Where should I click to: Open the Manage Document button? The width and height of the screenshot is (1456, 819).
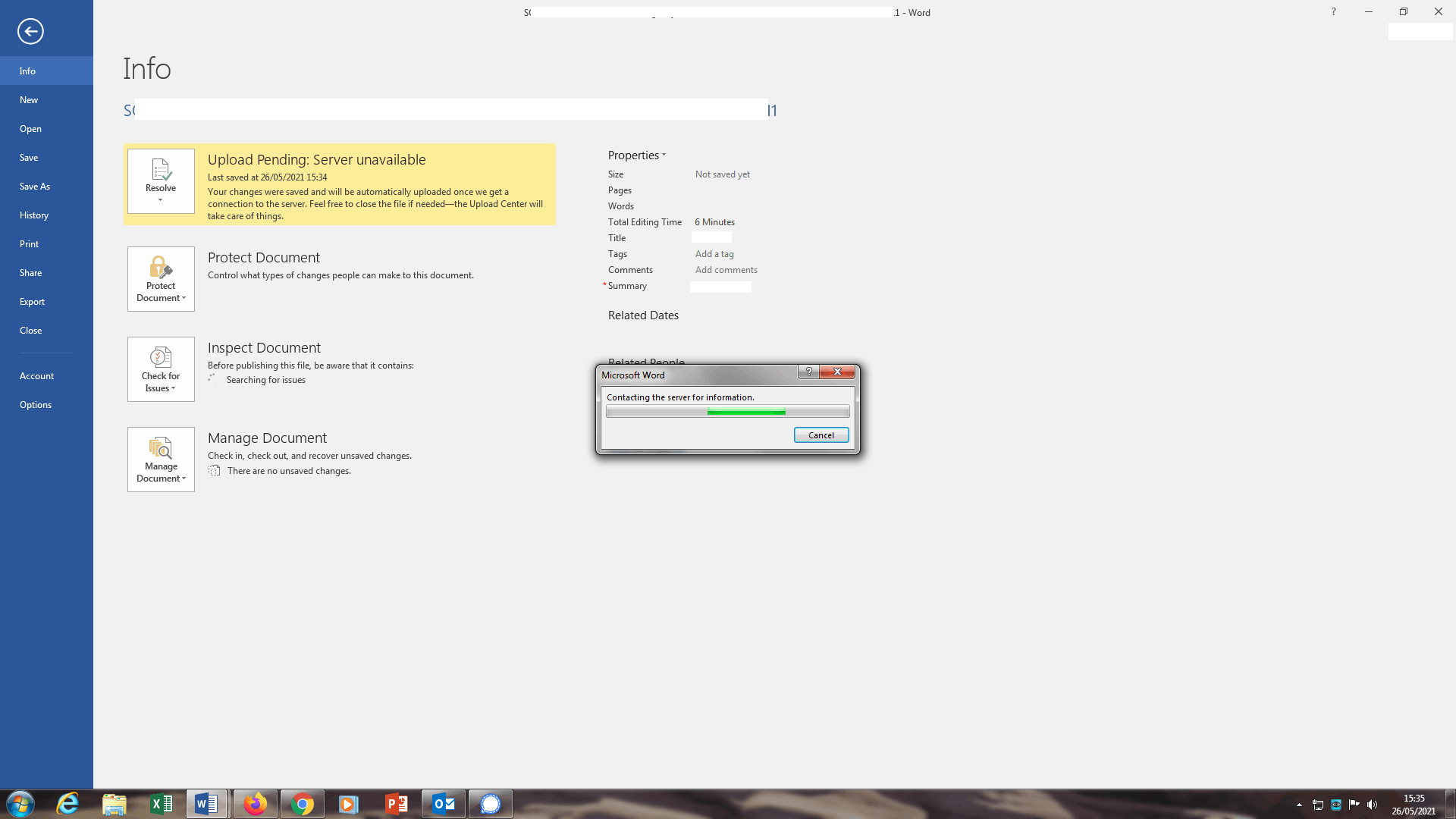pyautogui.click(x=161, y=460)
